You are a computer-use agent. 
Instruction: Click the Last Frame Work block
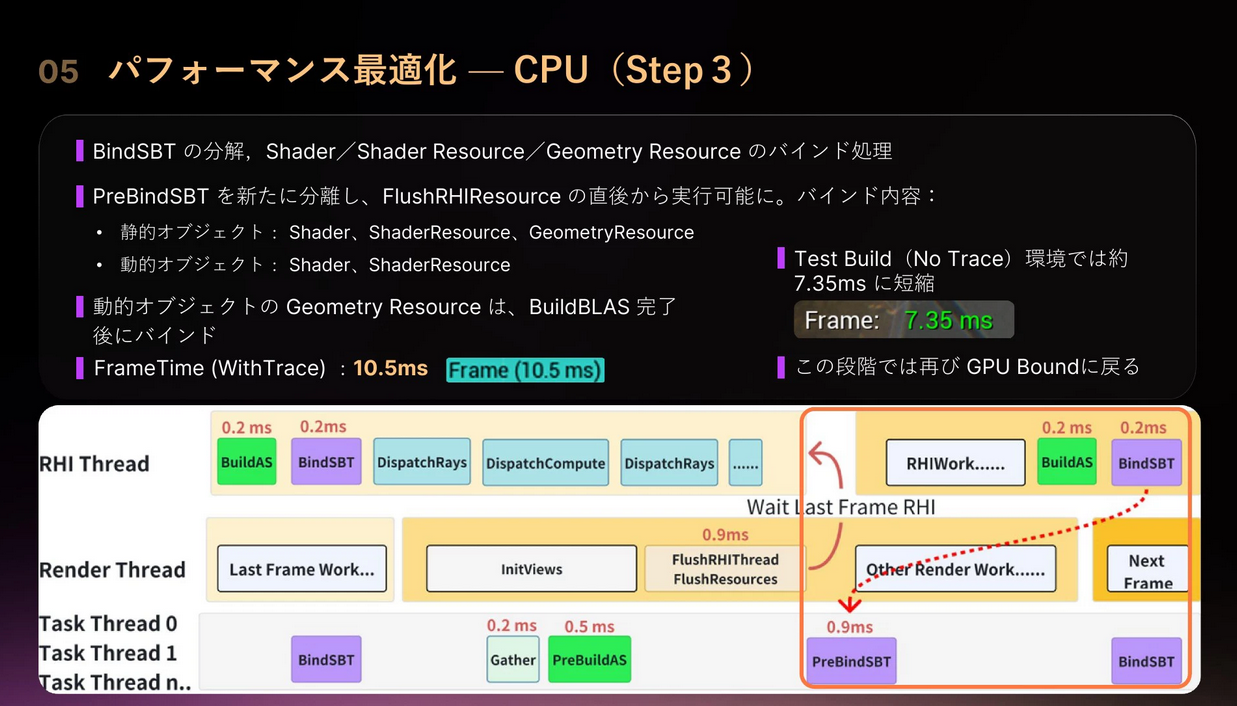tap(301, 569)
